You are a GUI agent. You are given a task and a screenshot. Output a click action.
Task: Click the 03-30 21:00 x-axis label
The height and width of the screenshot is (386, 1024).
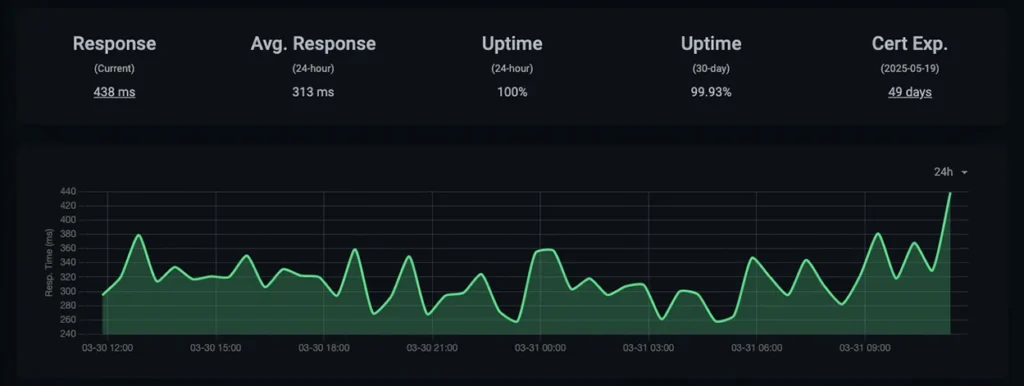pos(432,348)
